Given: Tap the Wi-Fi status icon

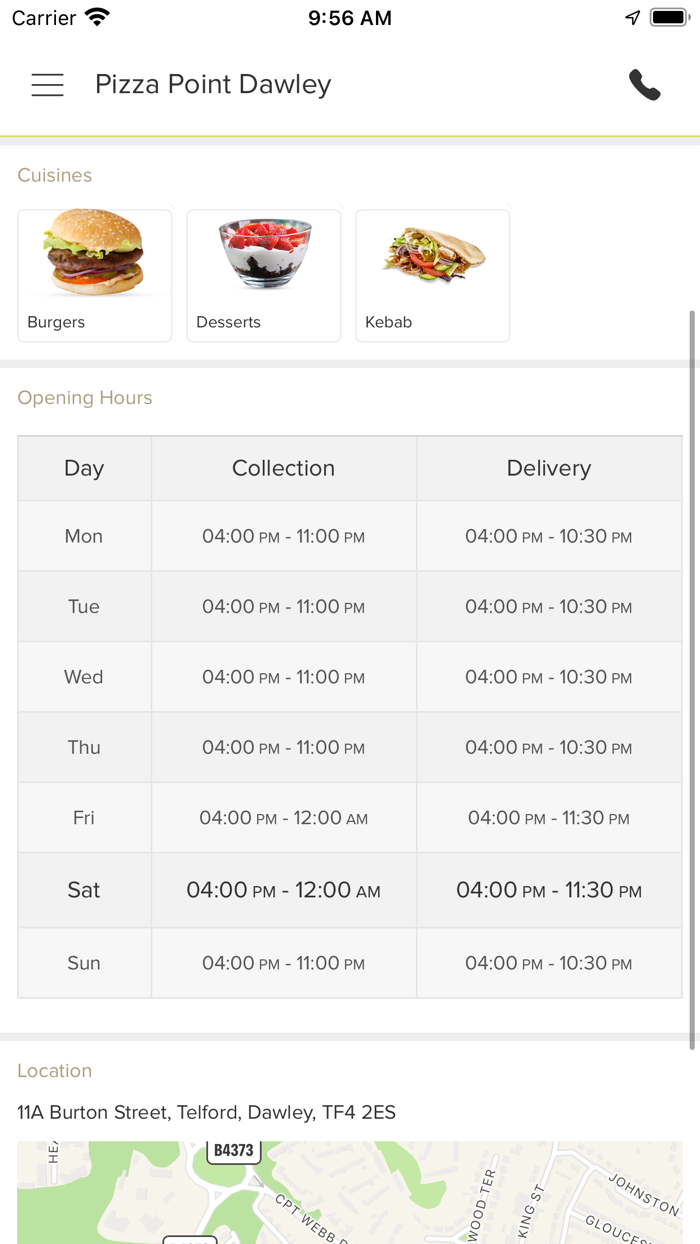Looking at the screenshot, I should click(97, 18).
